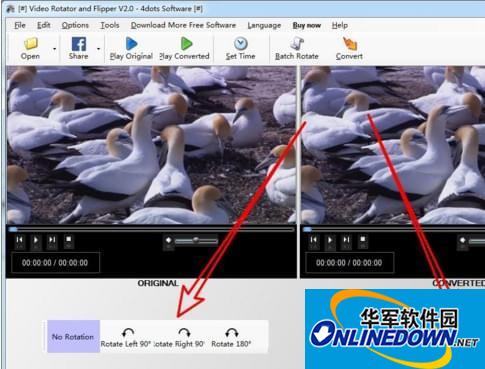The width and height of the screenshot is (485, 369).
Task: Click Play Original toolbar button
Action: pyautogui.click(x=131, y=48)
